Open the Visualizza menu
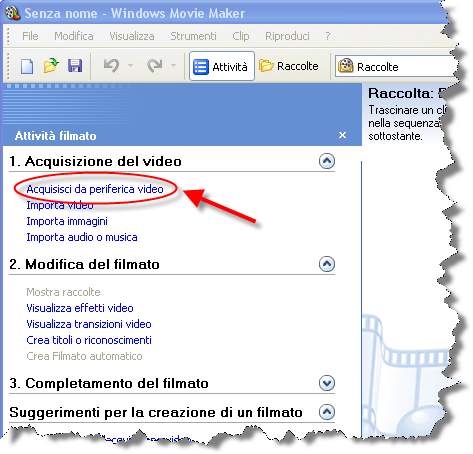Screen dimensions: 473x454 point(132,36)
